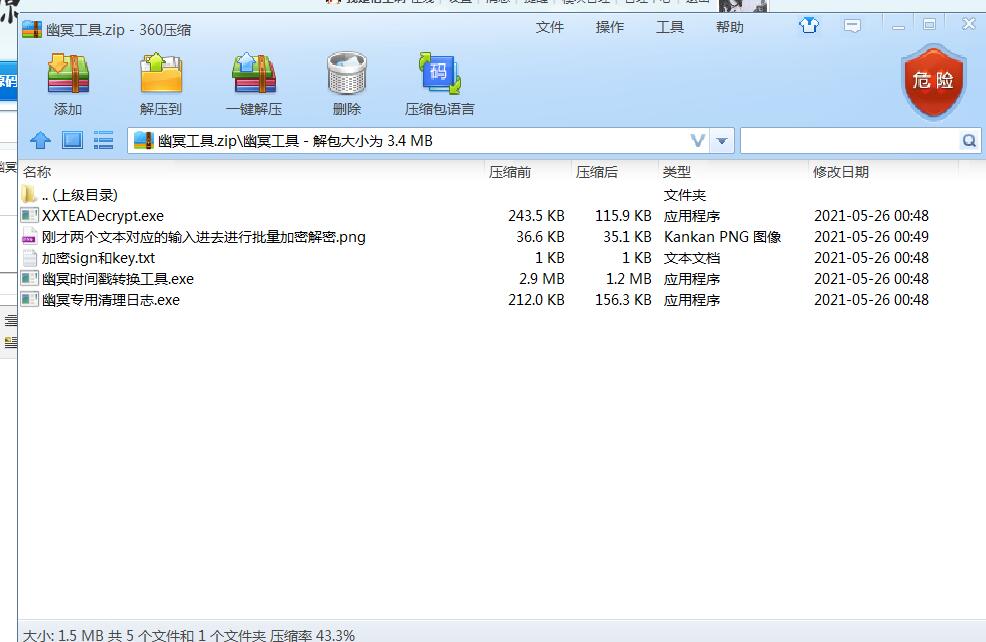Go up one level with blue arrow
The image size is (986, 642).
40,141
